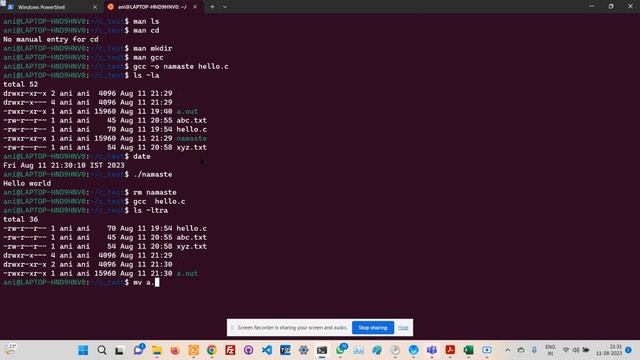Image resolution: width=640 pixels, height=360 pixels.
Task: Click the battery tray icon
Action: pyautogui.click(x=586, y=350)
